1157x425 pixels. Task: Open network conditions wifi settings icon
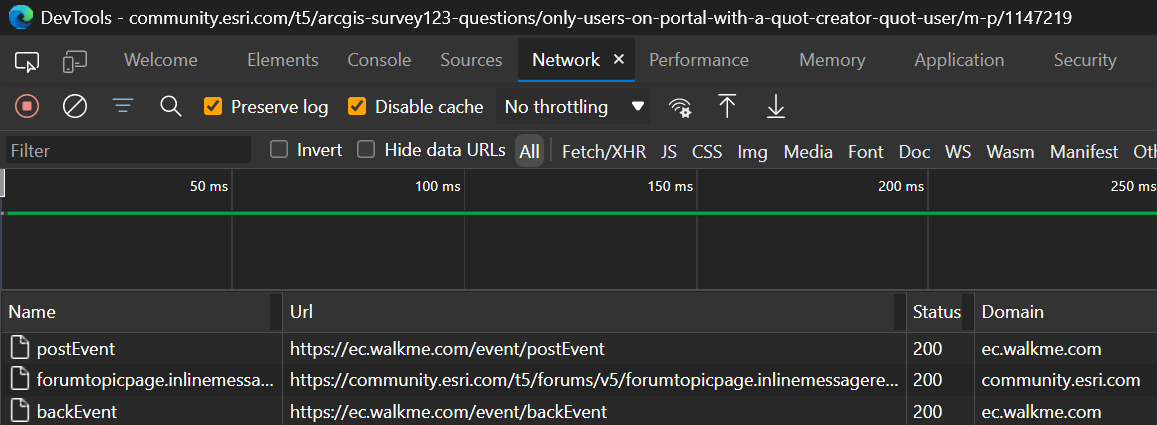[680, 107]
